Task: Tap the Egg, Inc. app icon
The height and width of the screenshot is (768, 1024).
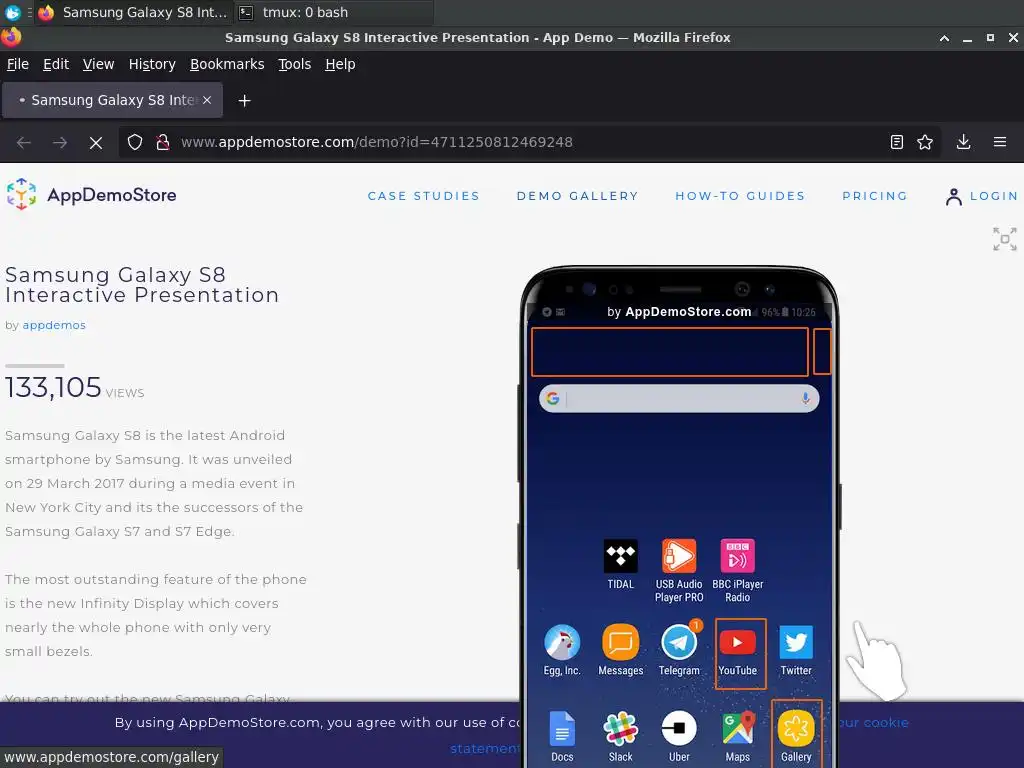Action: click(x=562, y=643)
